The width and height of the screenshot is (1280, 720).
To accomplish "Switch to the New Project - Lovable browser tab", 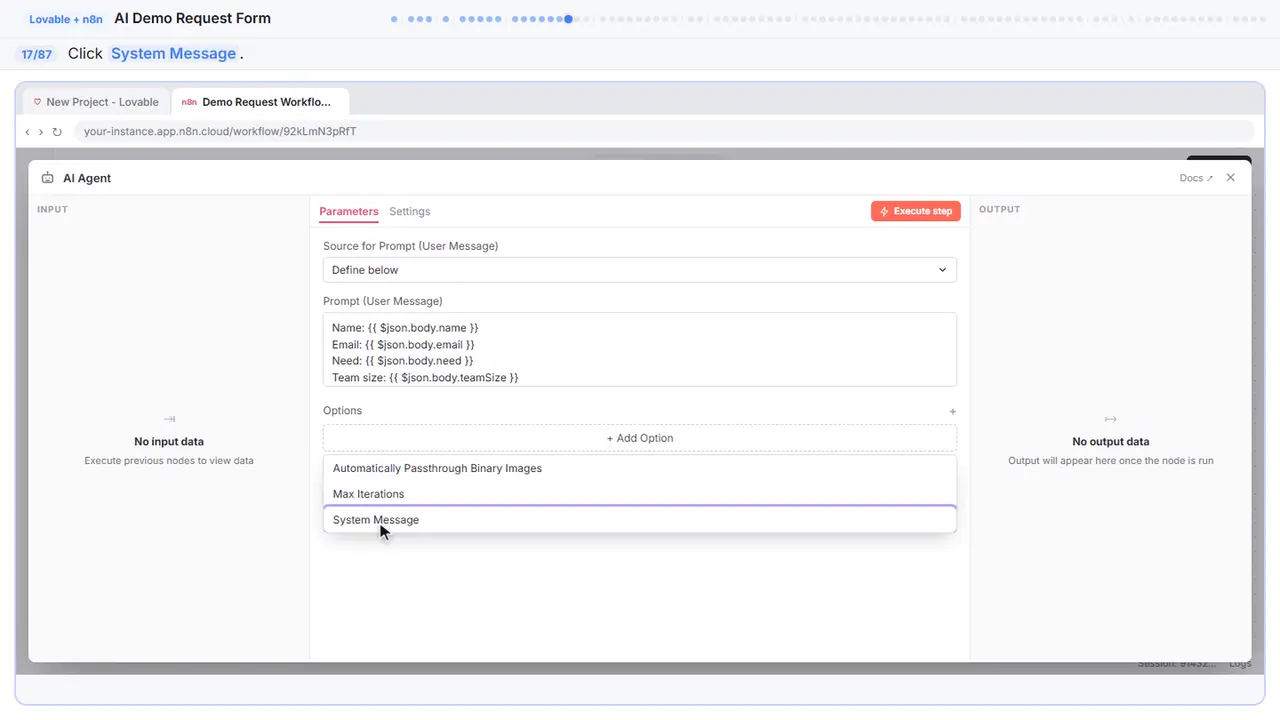I will pos(96,102).
